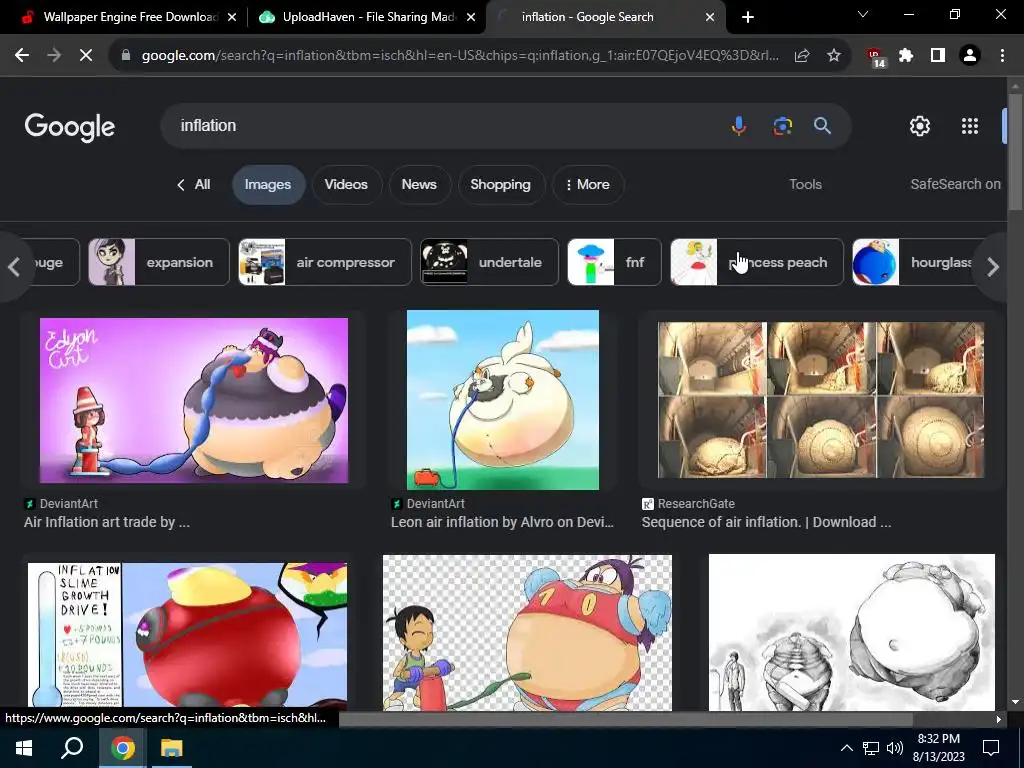Select the undertale suggestion chip
Screen dimensions: 1024x768
[x=490, y=262]
